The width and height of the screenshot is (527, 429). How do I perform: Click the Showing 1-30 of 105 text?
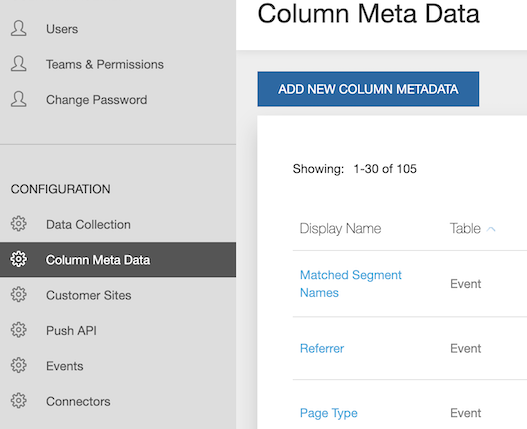355,169
